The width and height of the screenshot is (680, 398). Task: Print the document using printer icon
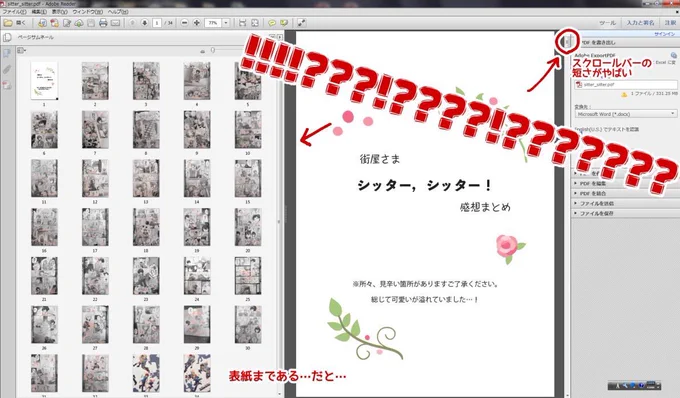click(103, 23)
